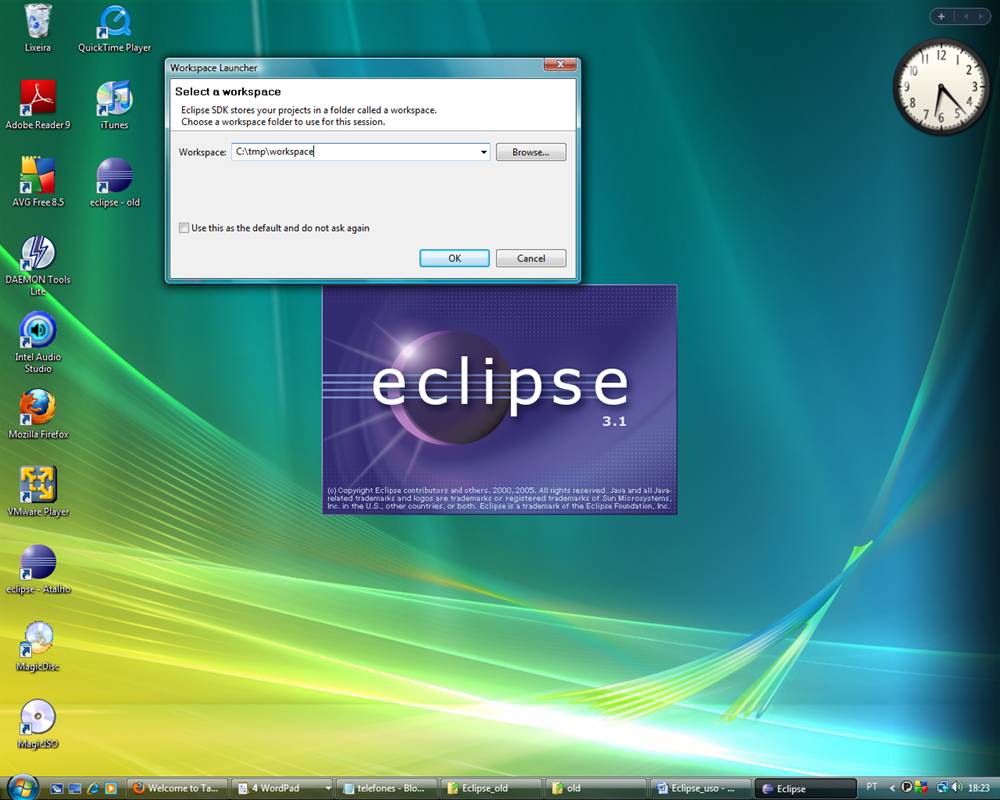Cancel the Workspace Launcher dialog
Image resolution: width=1000 pixels, height=800 pixels.
(531, 258)
